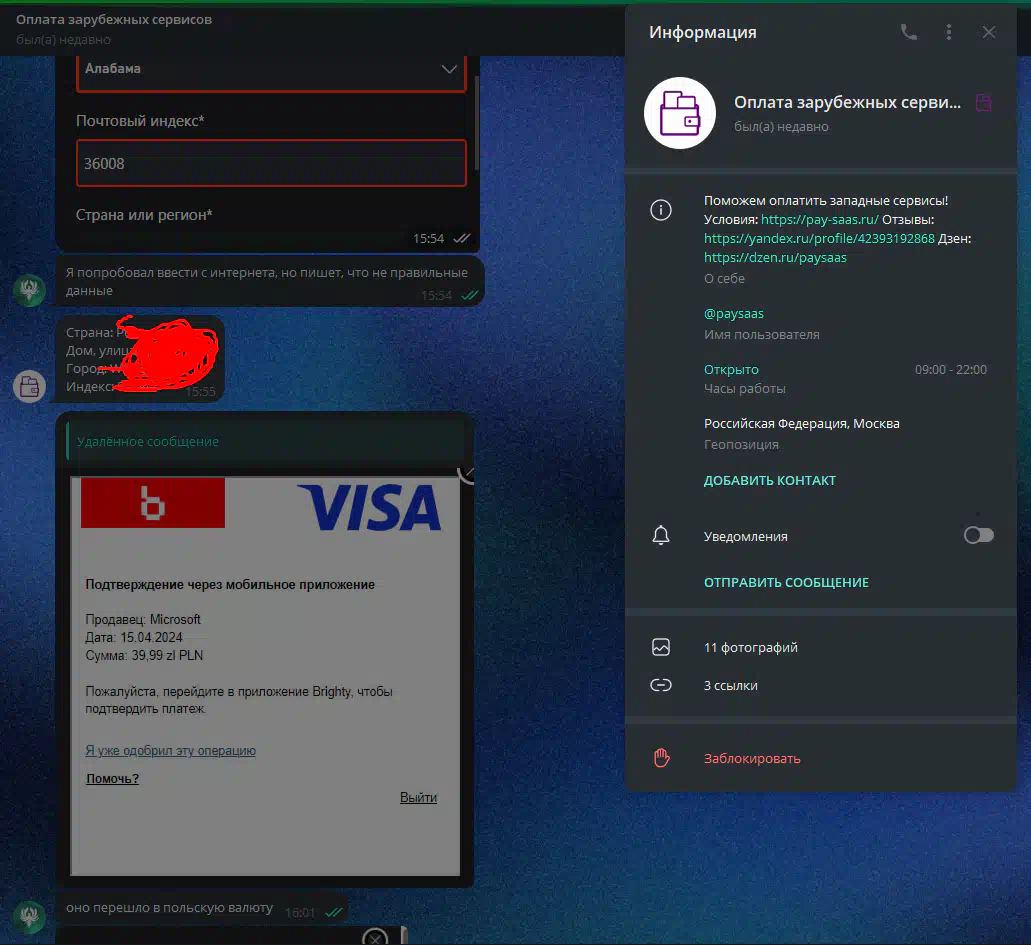Toggle the Уведомления switch
Screen dimensions: 1031x945
(978, 535)
